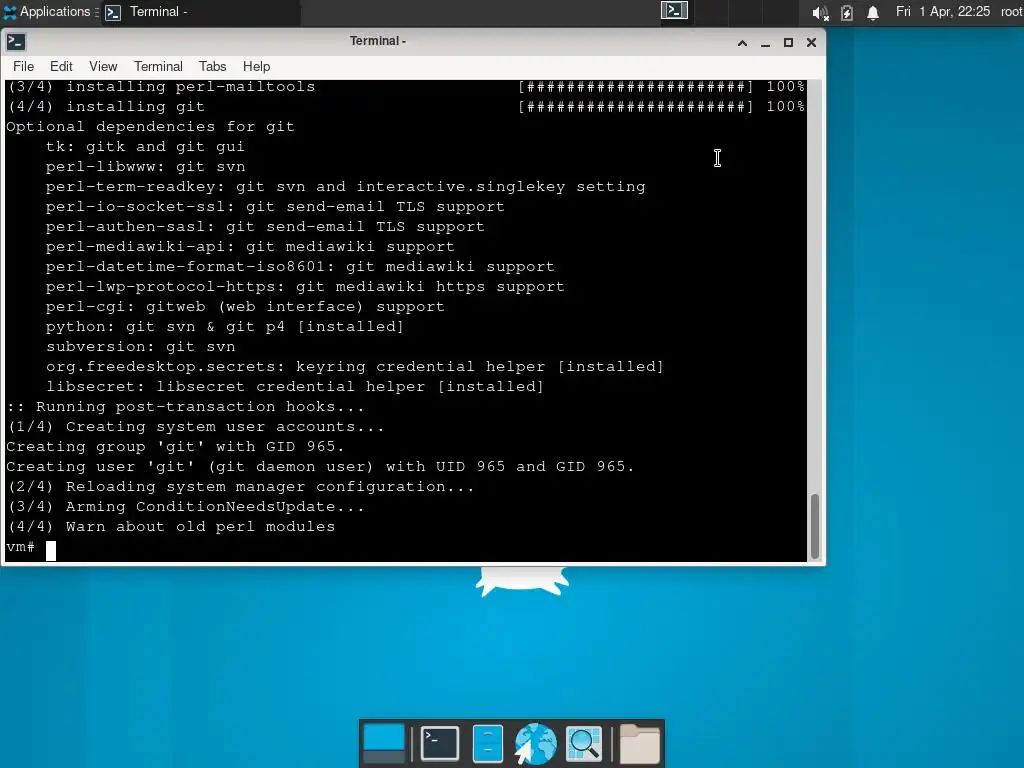
Task: Click the 'org.freedesktop.secrets' line
Action: tap(355, 367)
